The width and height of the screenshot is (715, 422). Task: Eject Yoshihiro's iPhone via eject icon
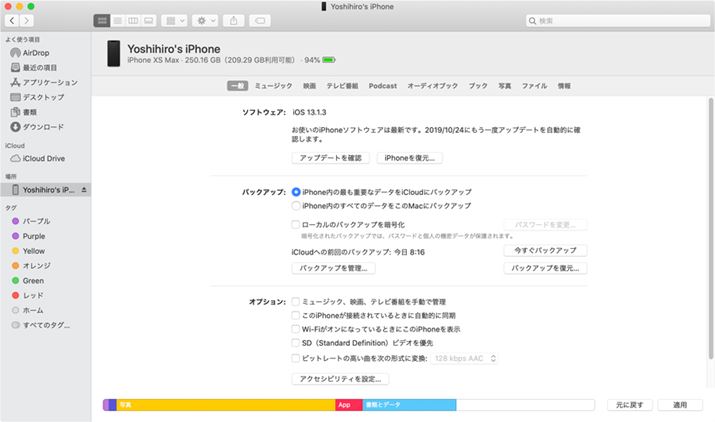pyautogui.click(x=84, y=190)
